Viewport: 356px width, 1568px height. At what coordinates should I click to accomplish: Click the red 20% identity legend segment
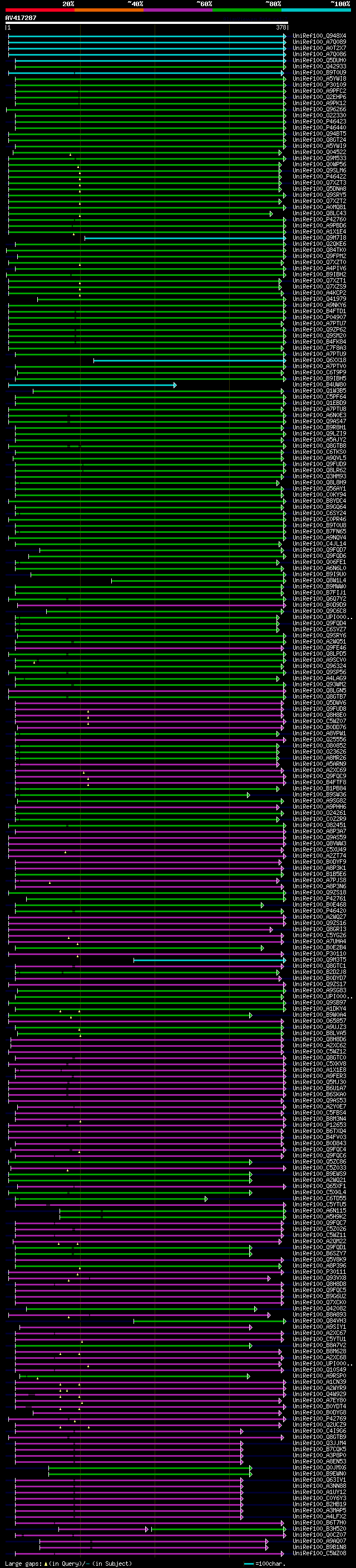39,11
